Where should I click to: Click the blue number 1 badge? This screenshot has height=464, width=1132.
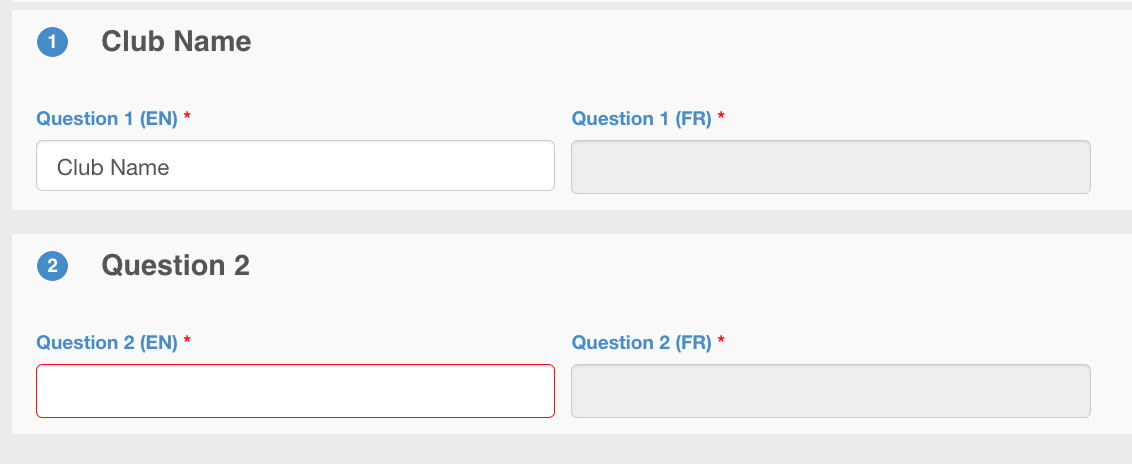coord(52,43)
